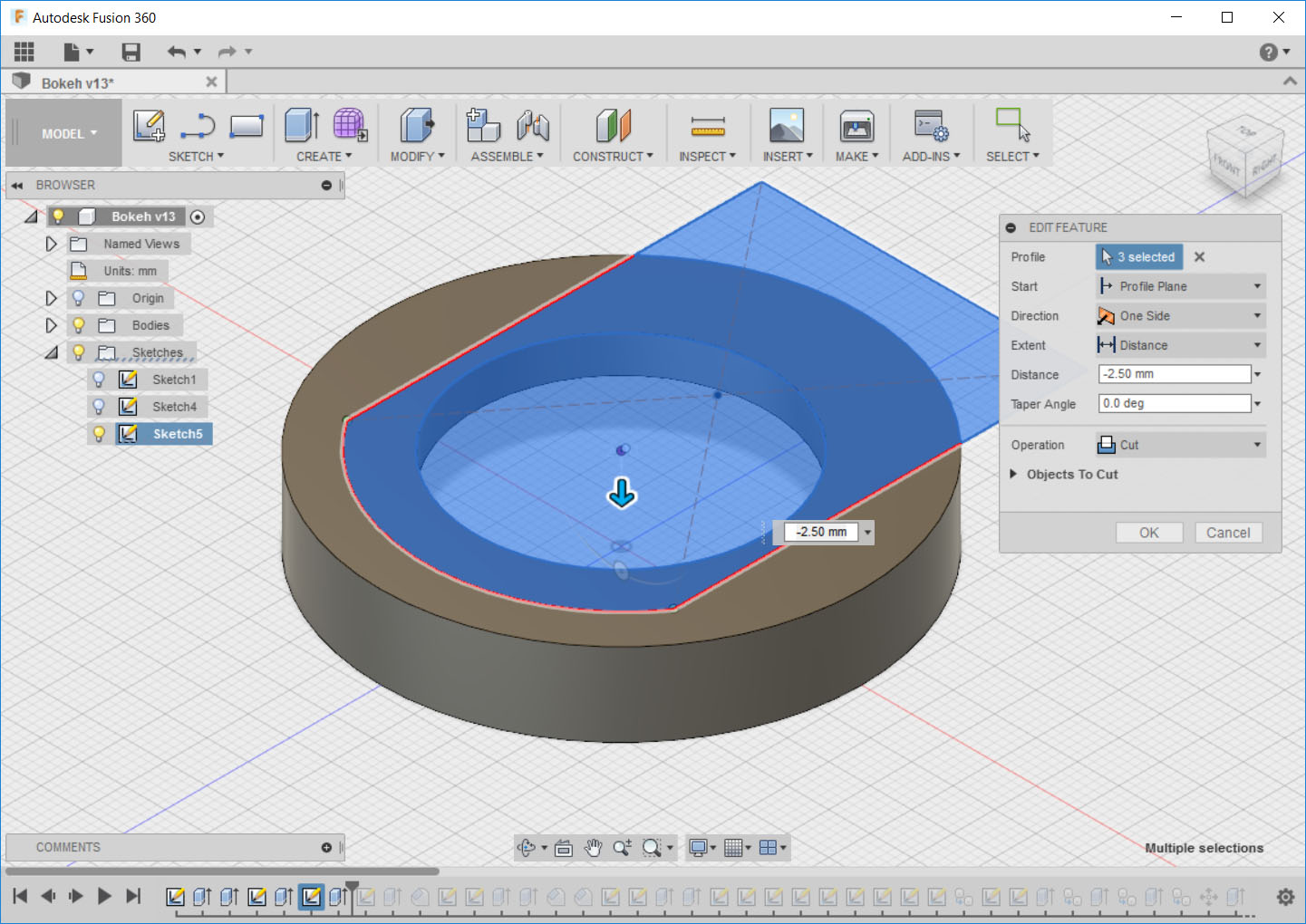
Task: Click the Look At icon
Action: pos(564,848)
